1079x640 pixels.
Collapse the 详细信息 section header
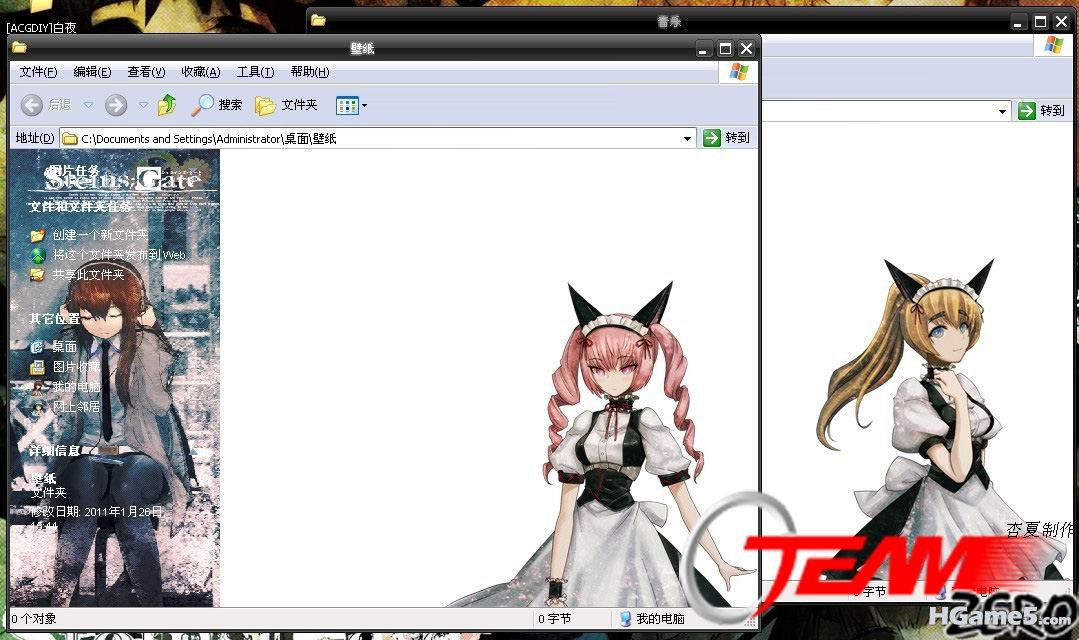coord(54,451)
